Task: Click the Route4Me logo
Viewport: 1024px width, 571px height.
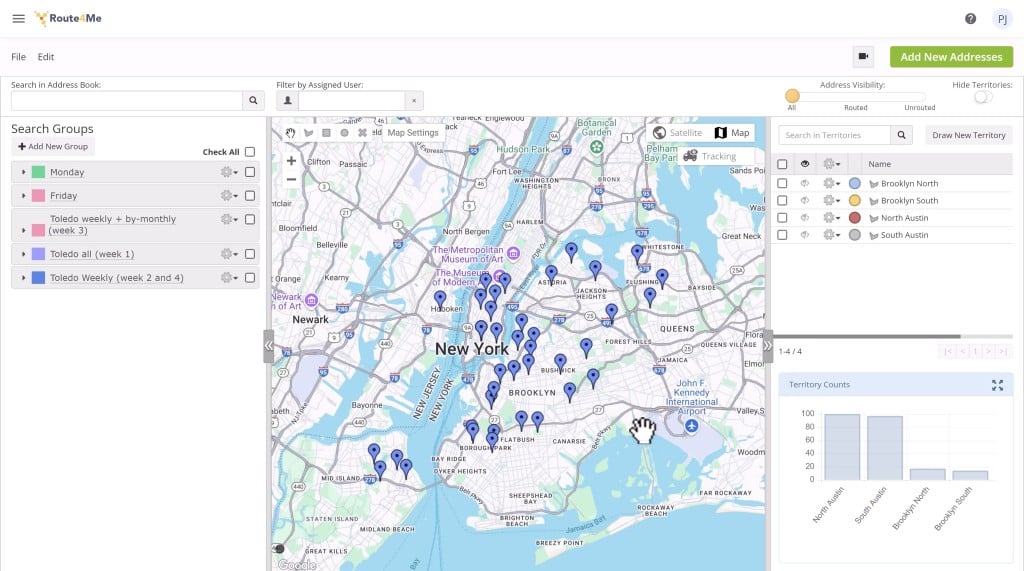Action: pyautogui.click(x=69, y=18)
